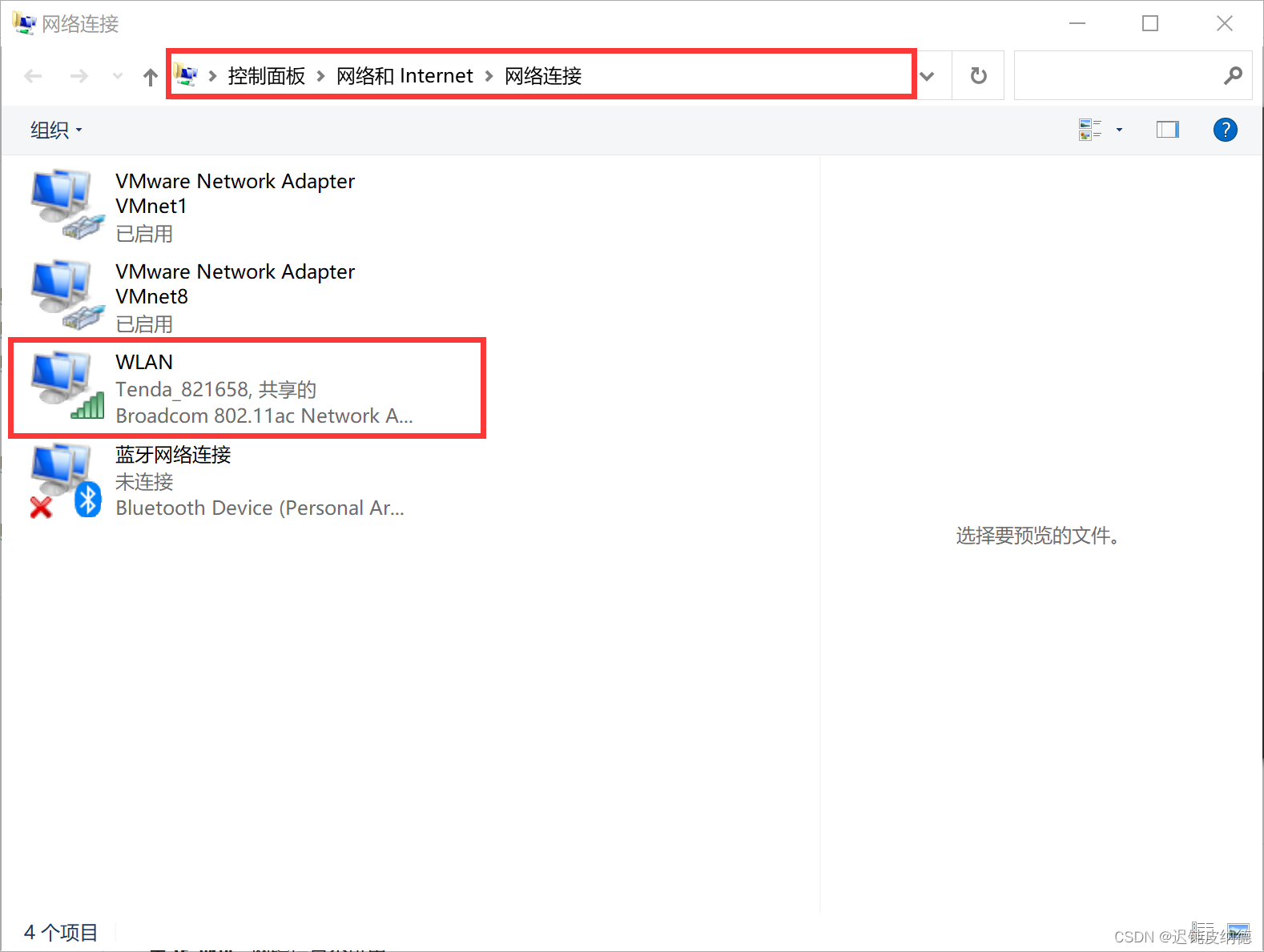Minimize the 网络连接 window
Viewport: 1264px width, 952px height.
point(1077,23)
